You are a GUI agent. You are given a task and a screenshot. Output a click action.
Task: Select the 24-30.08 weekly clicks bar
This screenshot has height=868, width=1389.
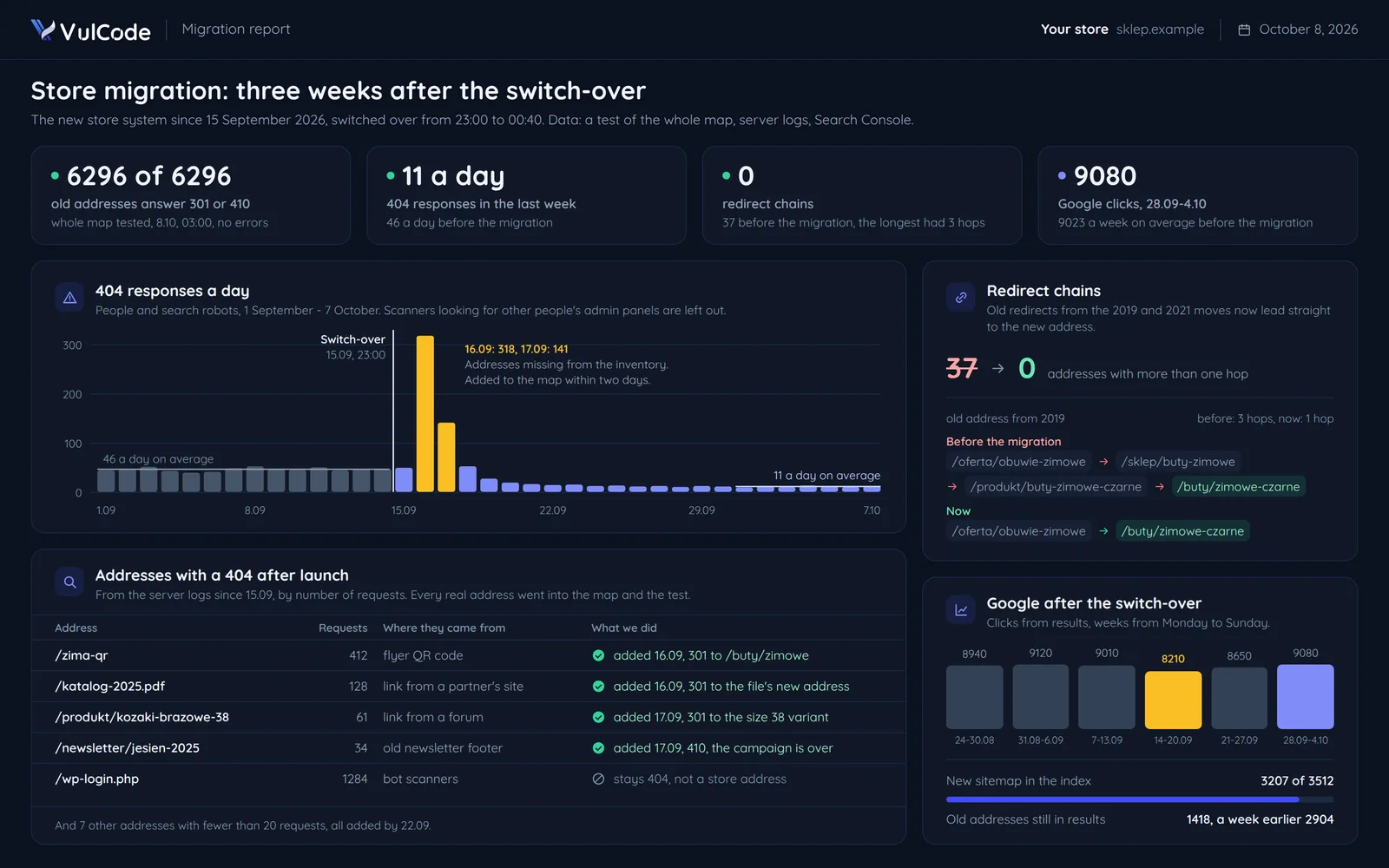pos(974,697)
